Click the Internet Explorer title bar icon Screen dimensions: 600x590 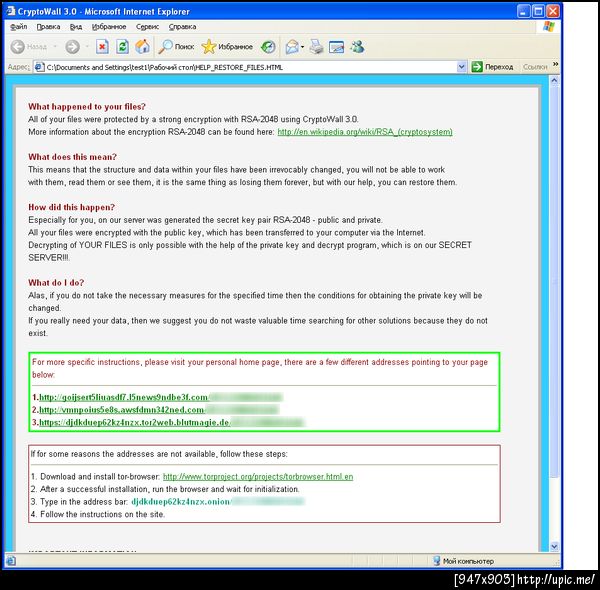[x=10, y=11]
